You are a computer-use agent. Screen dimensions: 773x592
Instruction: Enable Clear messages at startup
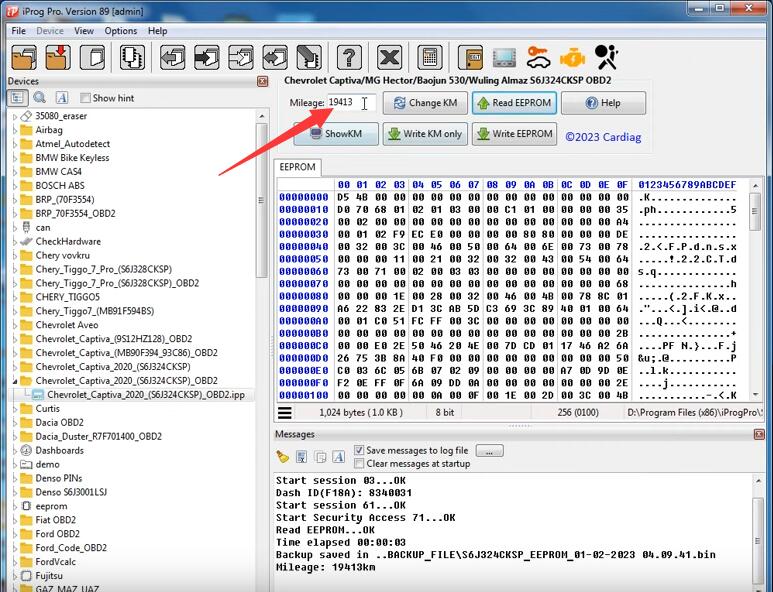(x=359, y=463)
